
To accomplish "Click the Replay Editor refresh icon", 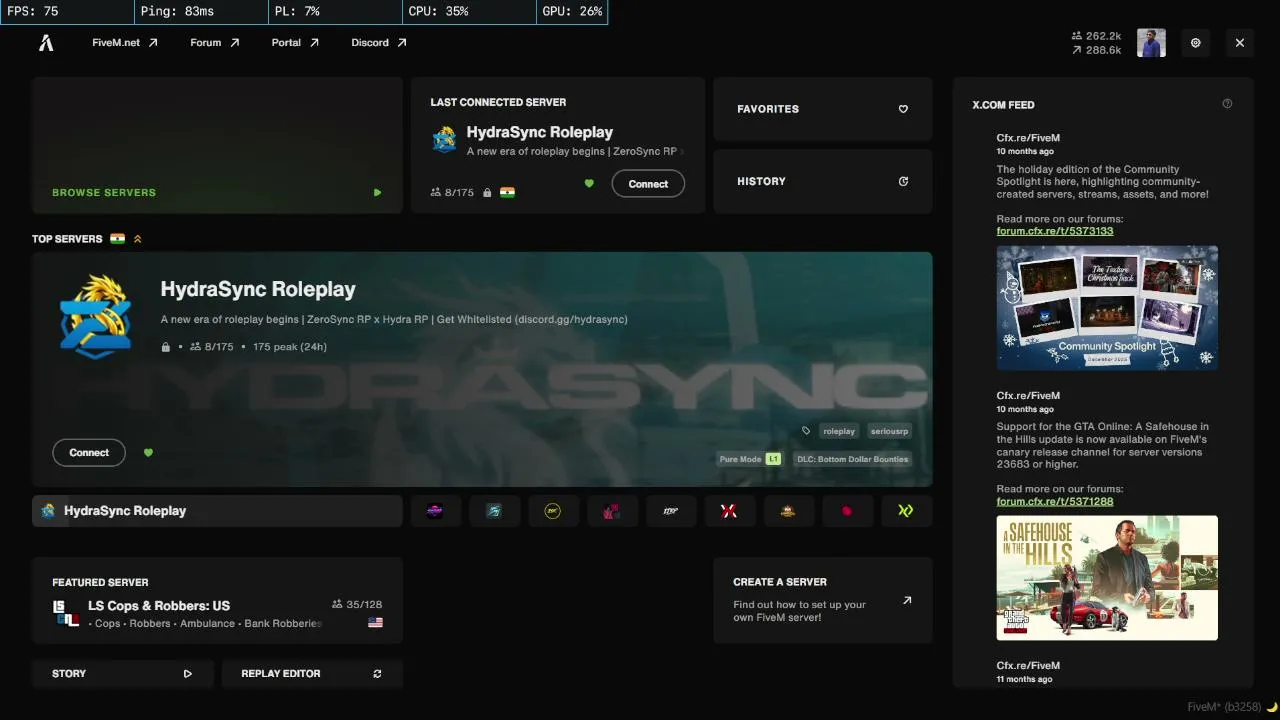I will (377, 674).
